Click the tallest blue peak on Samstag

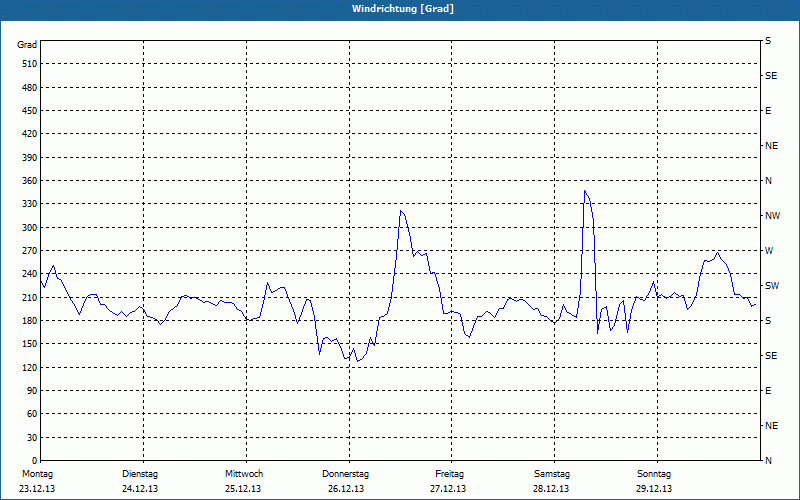585,191
